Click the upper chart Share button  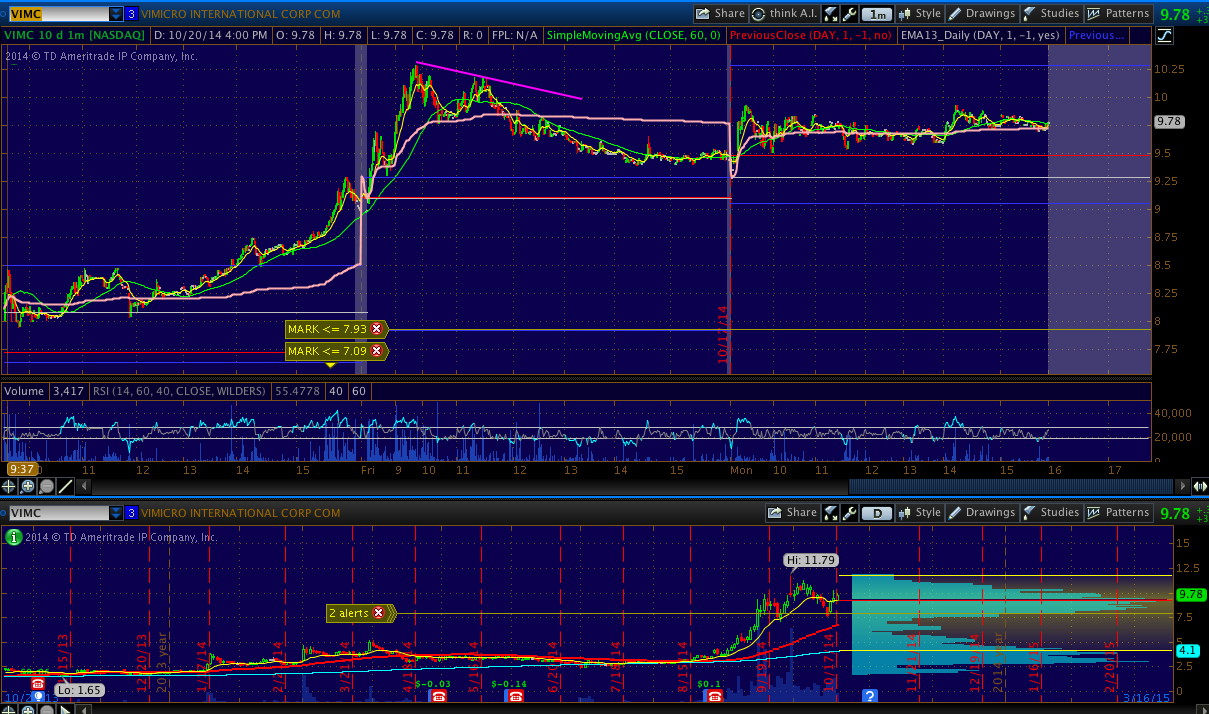click(721, 14)
